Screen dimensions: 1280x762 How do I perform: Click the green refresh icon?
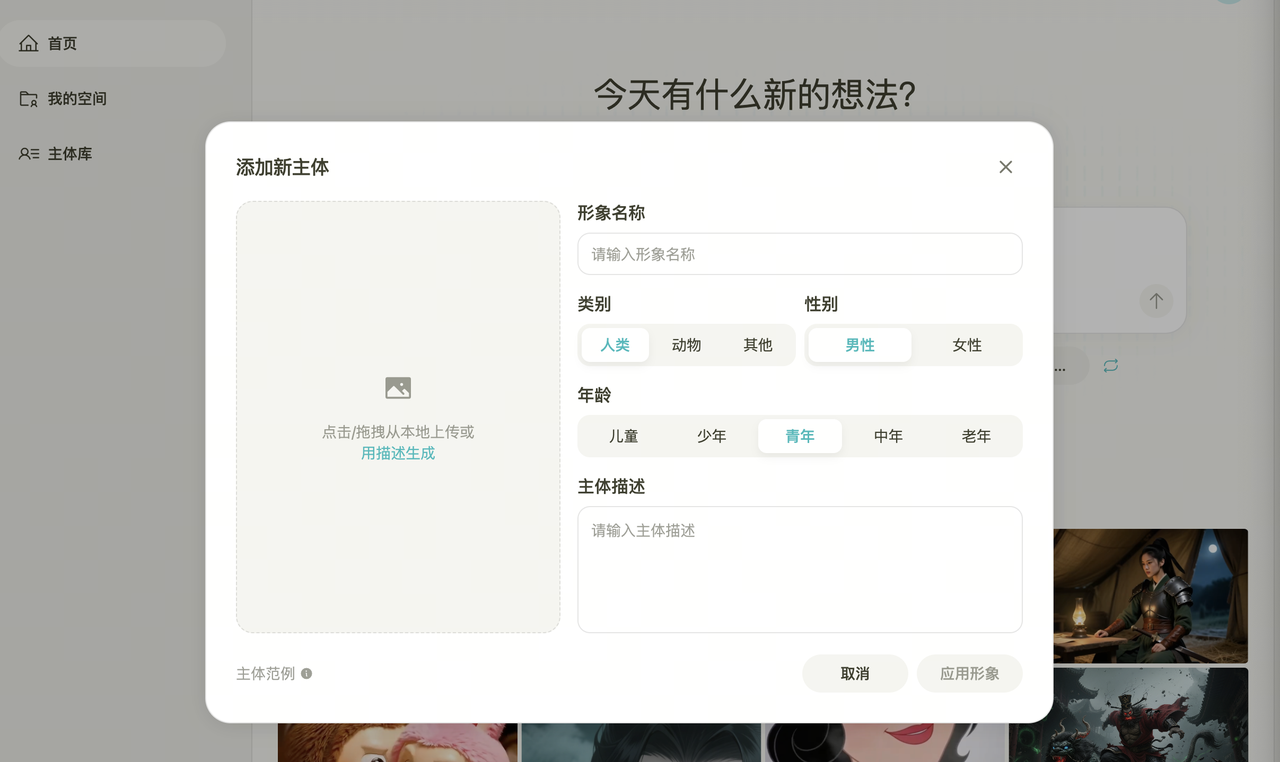(1110, 366)
